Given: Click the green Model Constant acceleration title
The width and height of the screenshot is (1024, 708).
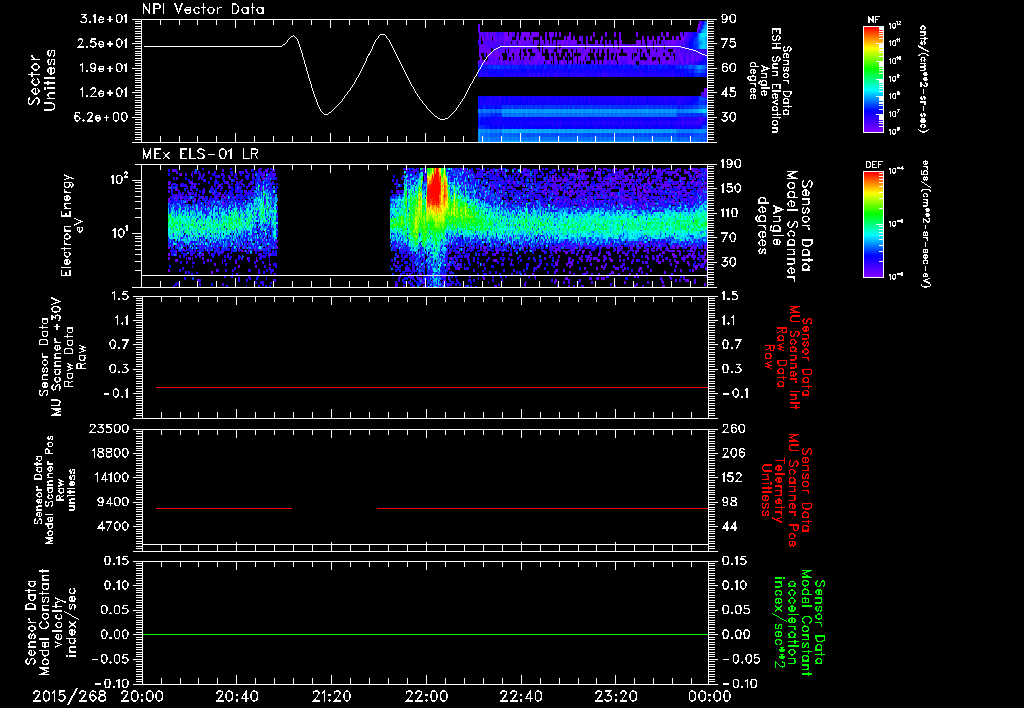Looking at the screenshot, I should pos(799,622).
